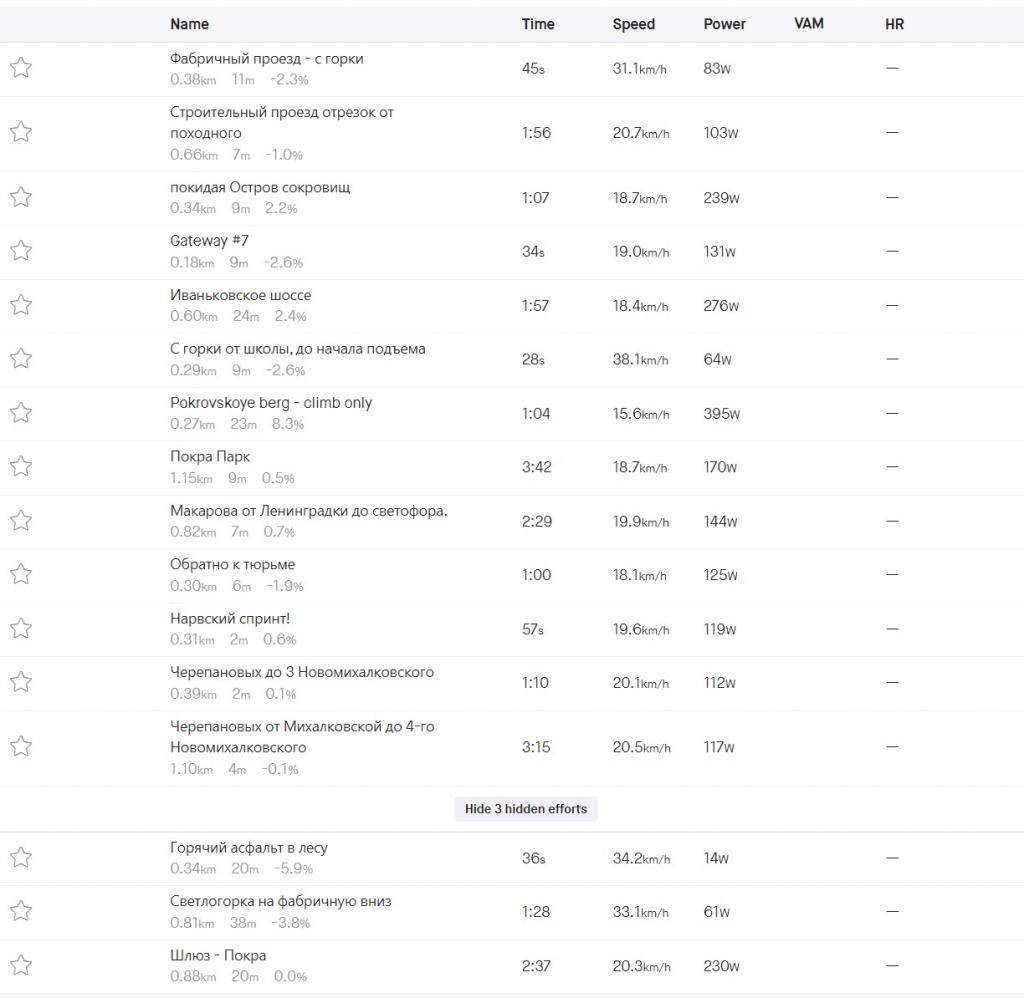Favorite the Покра Парк segment star

(21, 466)
